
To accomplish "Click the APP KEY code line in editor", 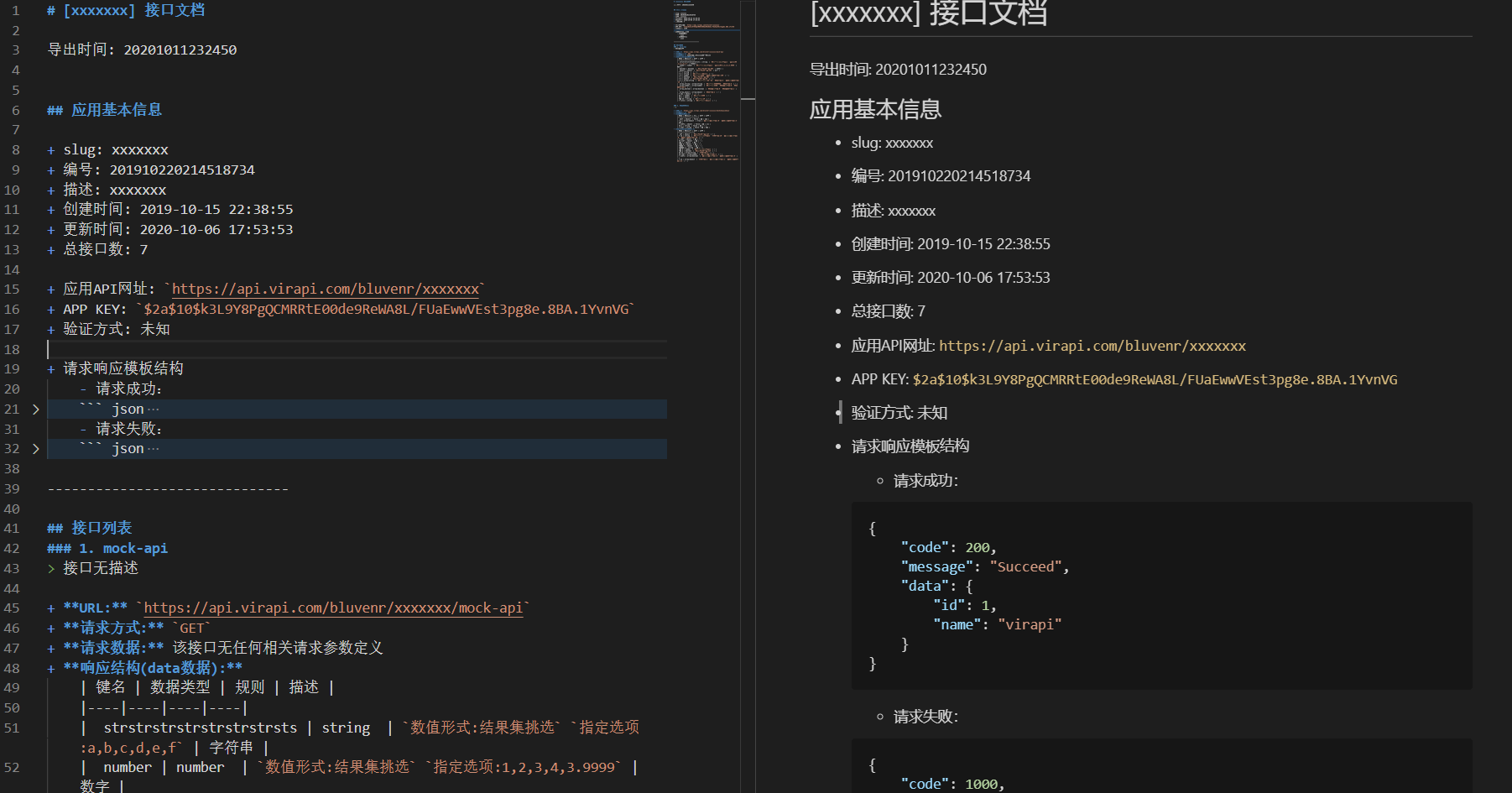I will click(342, 310).
